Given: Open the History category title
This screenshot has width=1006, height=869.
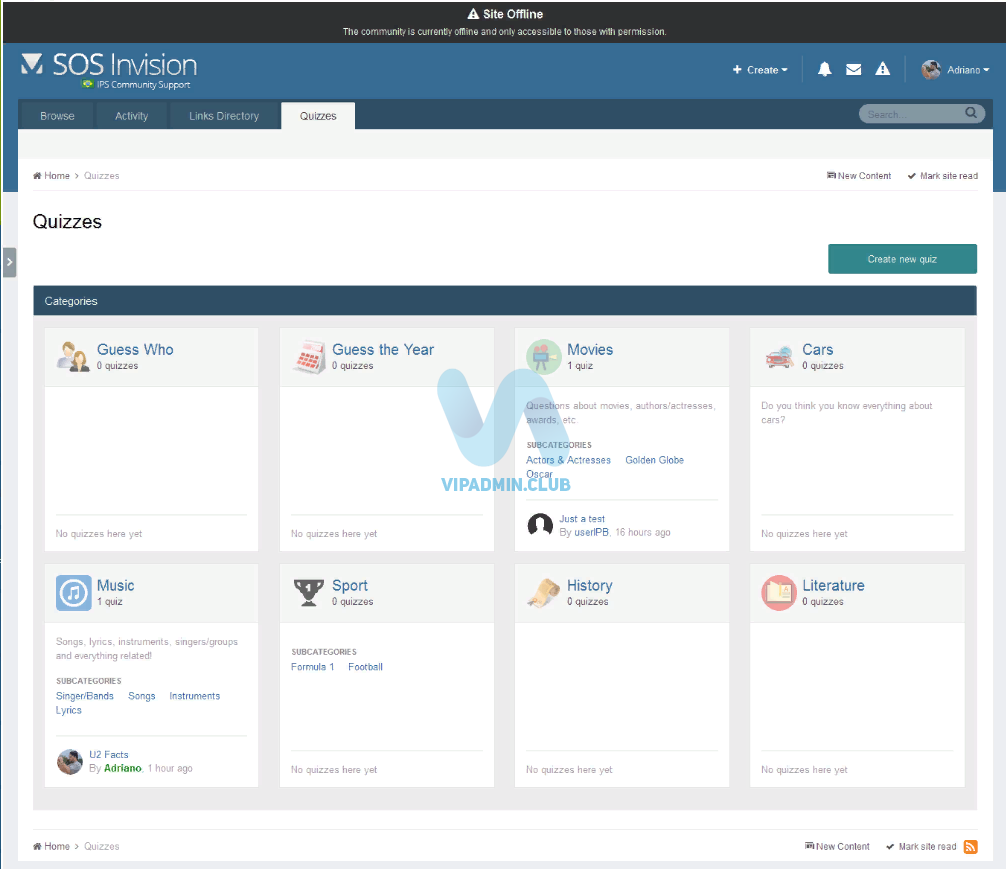Looking at the screenshot, I should pos(590,585).
